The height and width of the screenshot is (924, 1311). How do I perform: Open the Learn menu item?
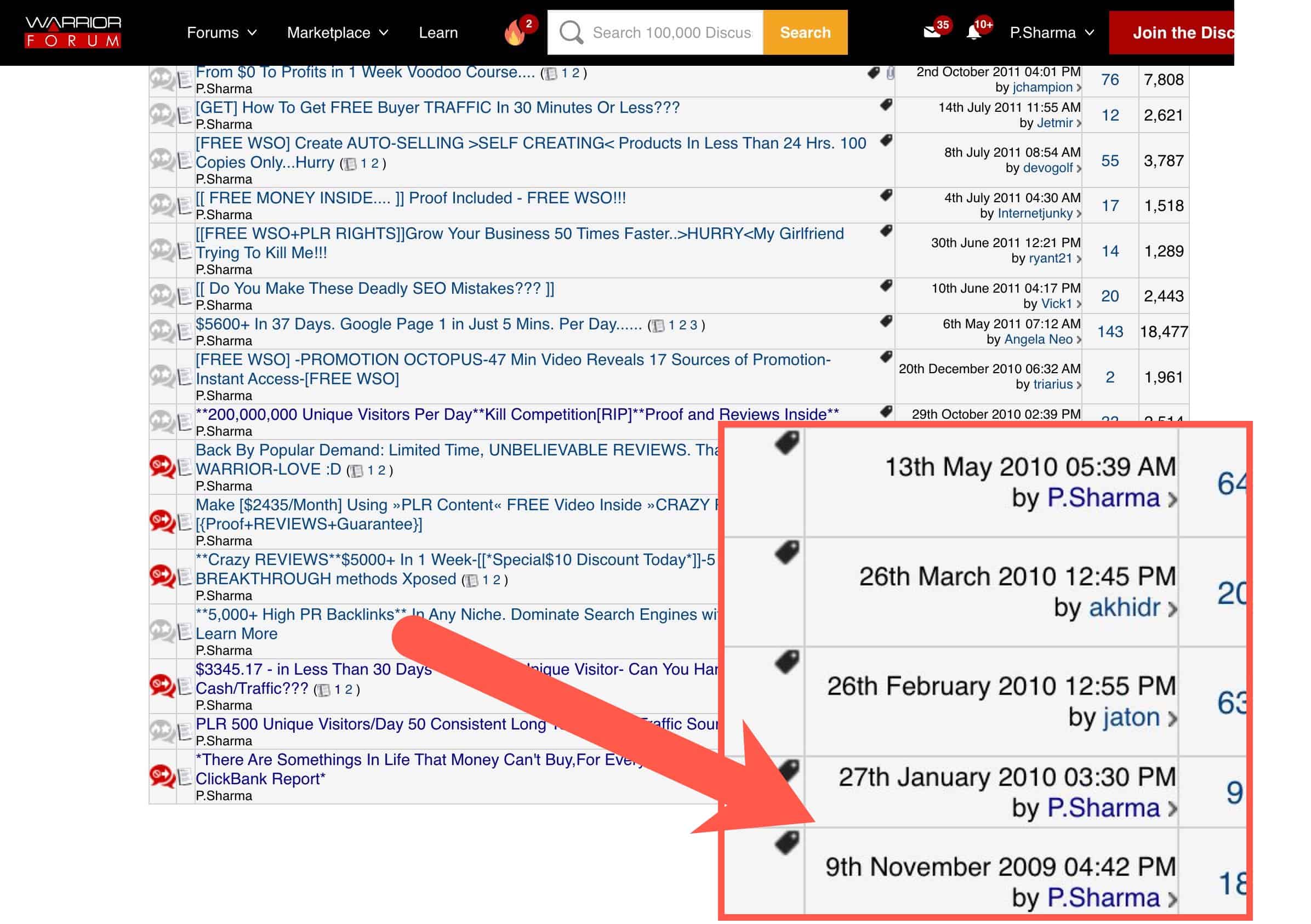[x=438, y=32]
